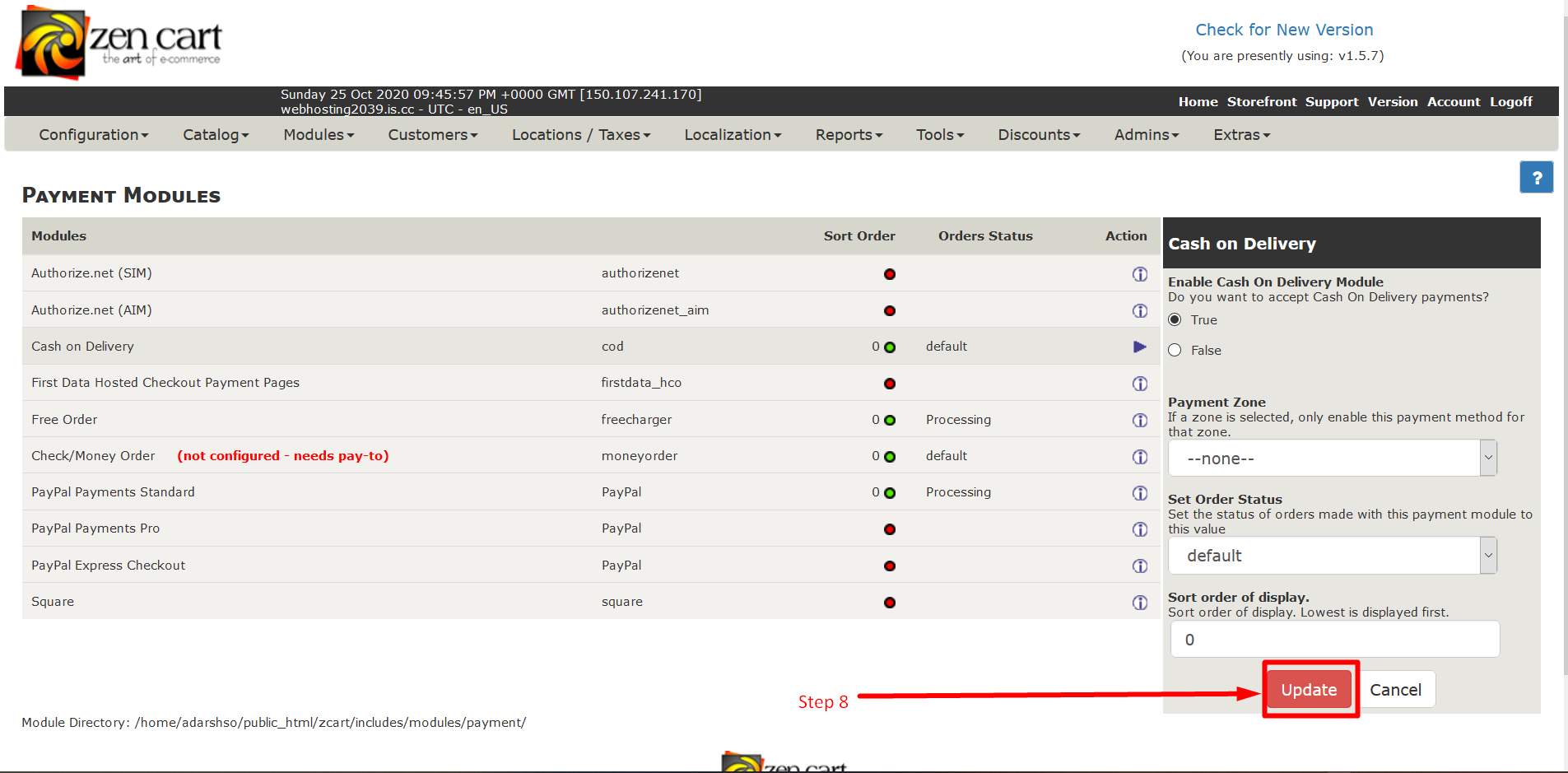
Task: Click the Logoff link
Action: pyautogui.click(x=1511, y=101)
